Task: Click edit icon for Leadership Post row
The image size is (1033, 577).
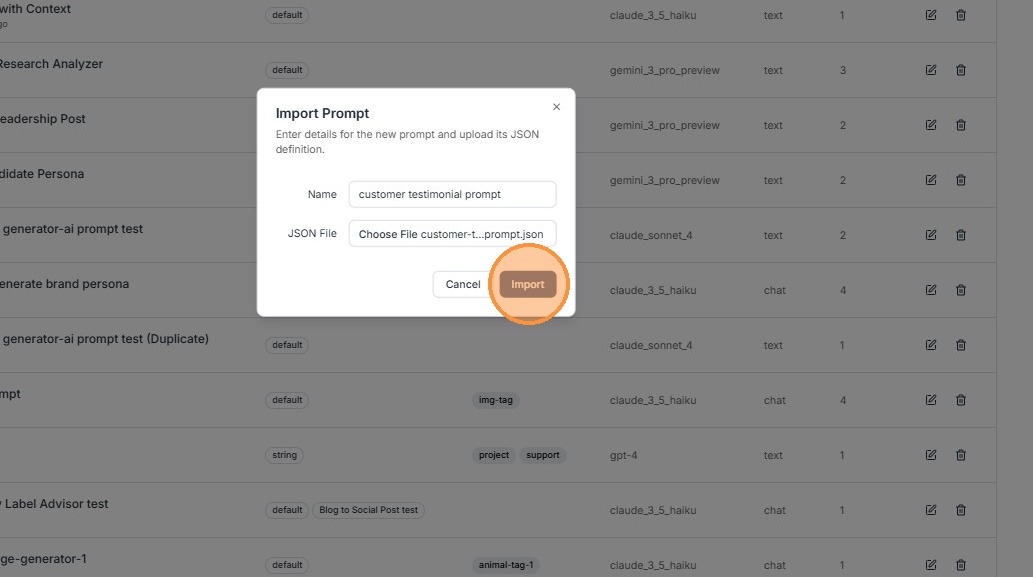Action: tap(931, 125)
